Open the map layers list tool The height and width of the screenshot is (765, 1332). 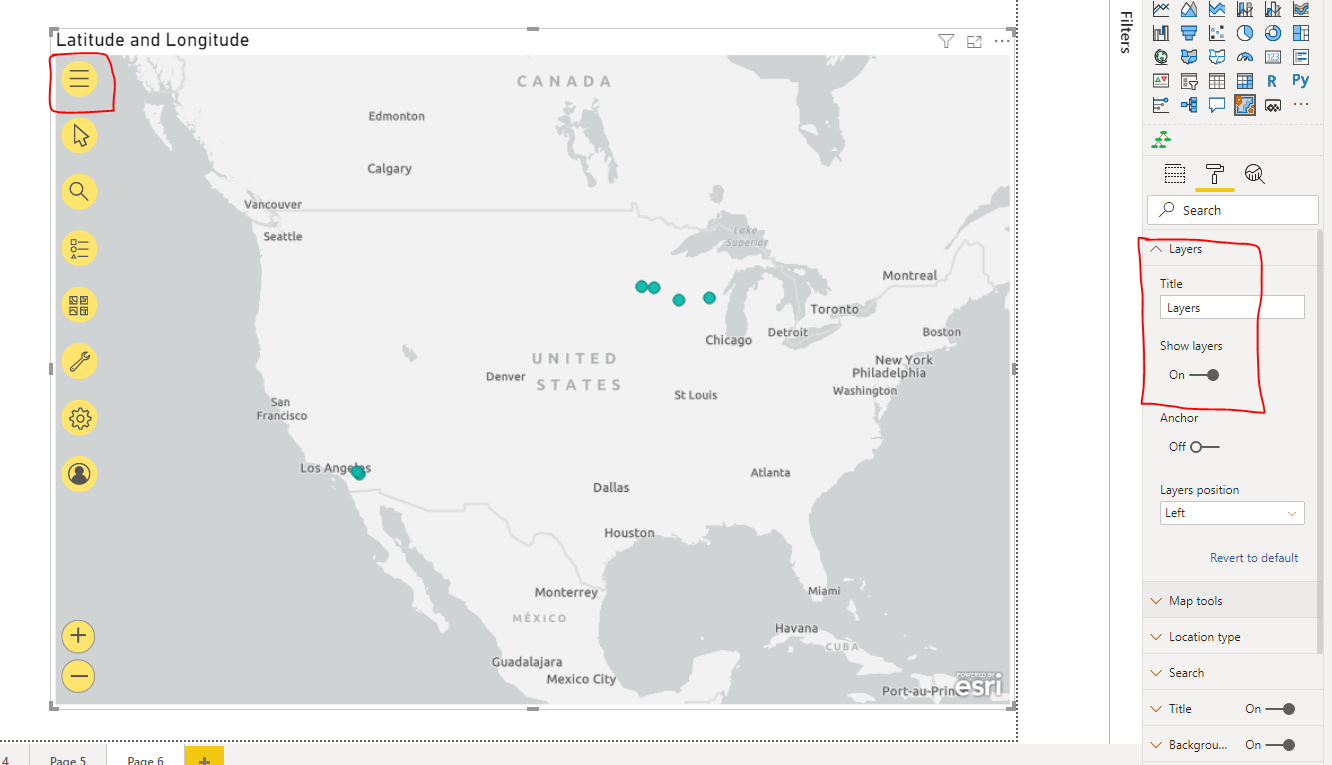tap(80, 248)
